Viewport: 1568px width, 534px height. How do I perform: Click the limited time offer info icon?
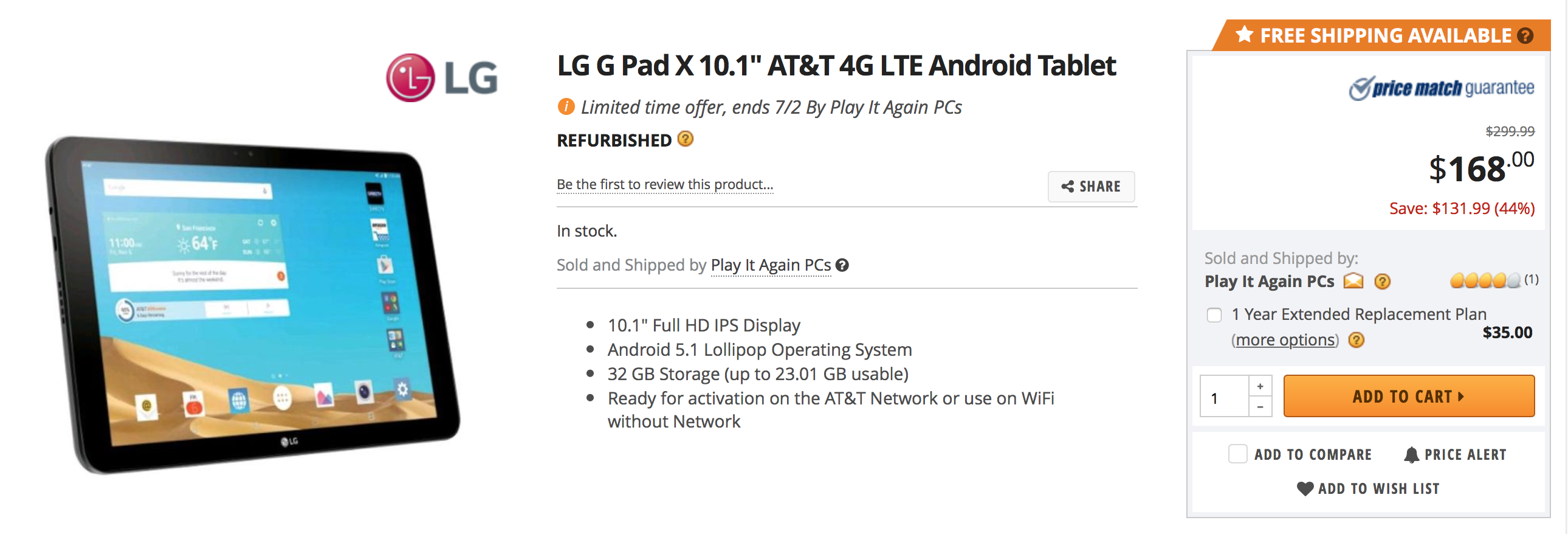565,106
